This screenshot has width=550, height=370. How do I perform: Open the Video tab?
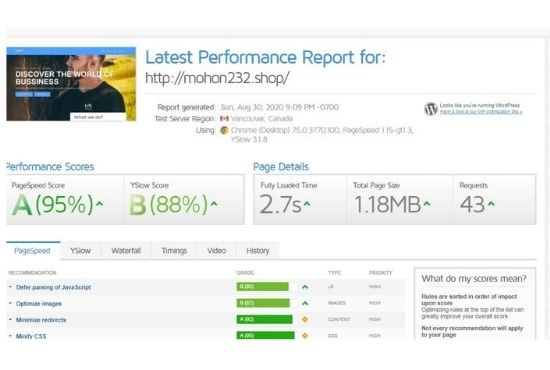(x=216, y=251)
